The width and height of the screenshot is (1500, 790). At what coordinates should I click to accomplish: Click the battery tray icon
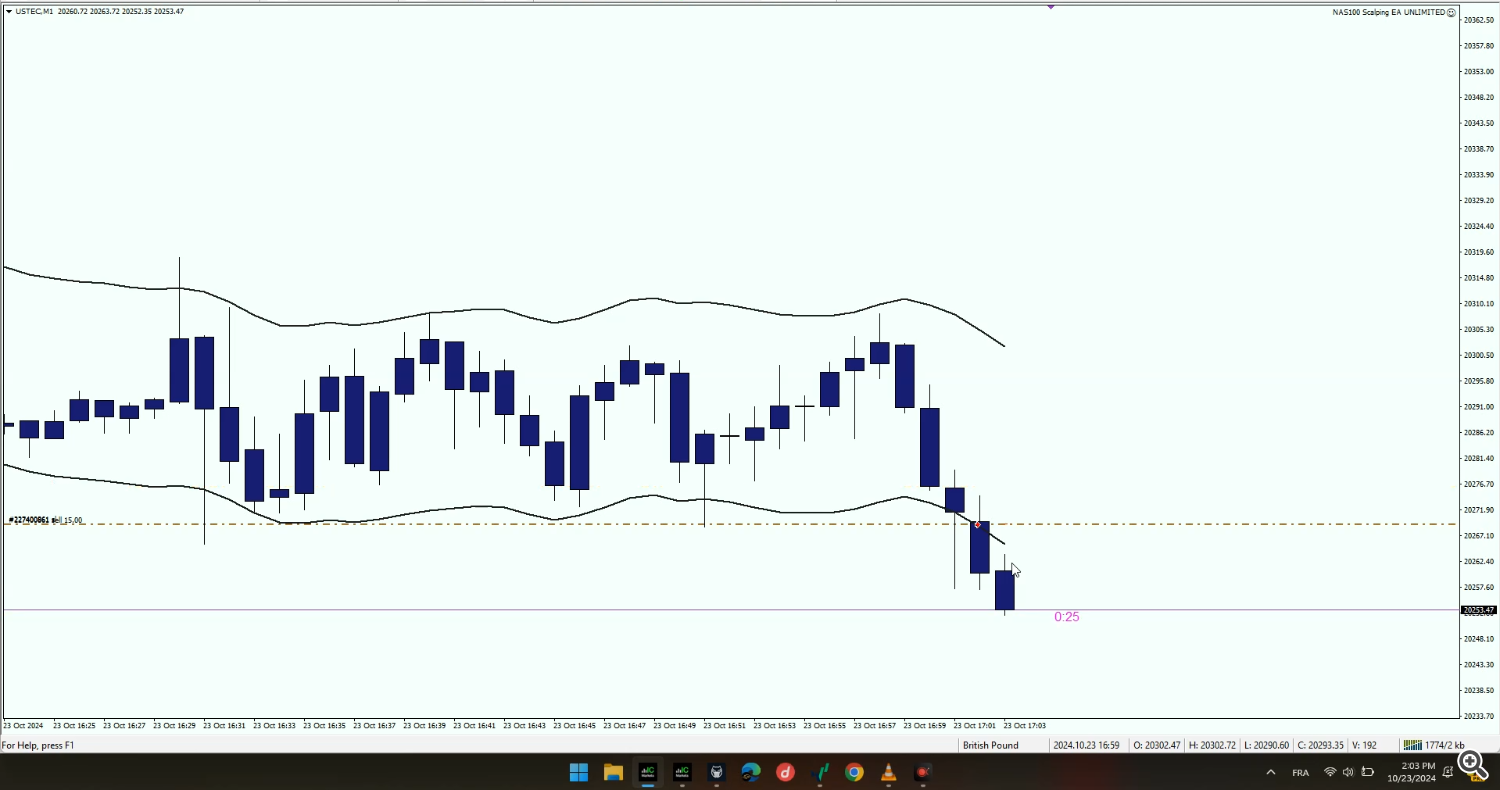click(x=1366, y=772)
